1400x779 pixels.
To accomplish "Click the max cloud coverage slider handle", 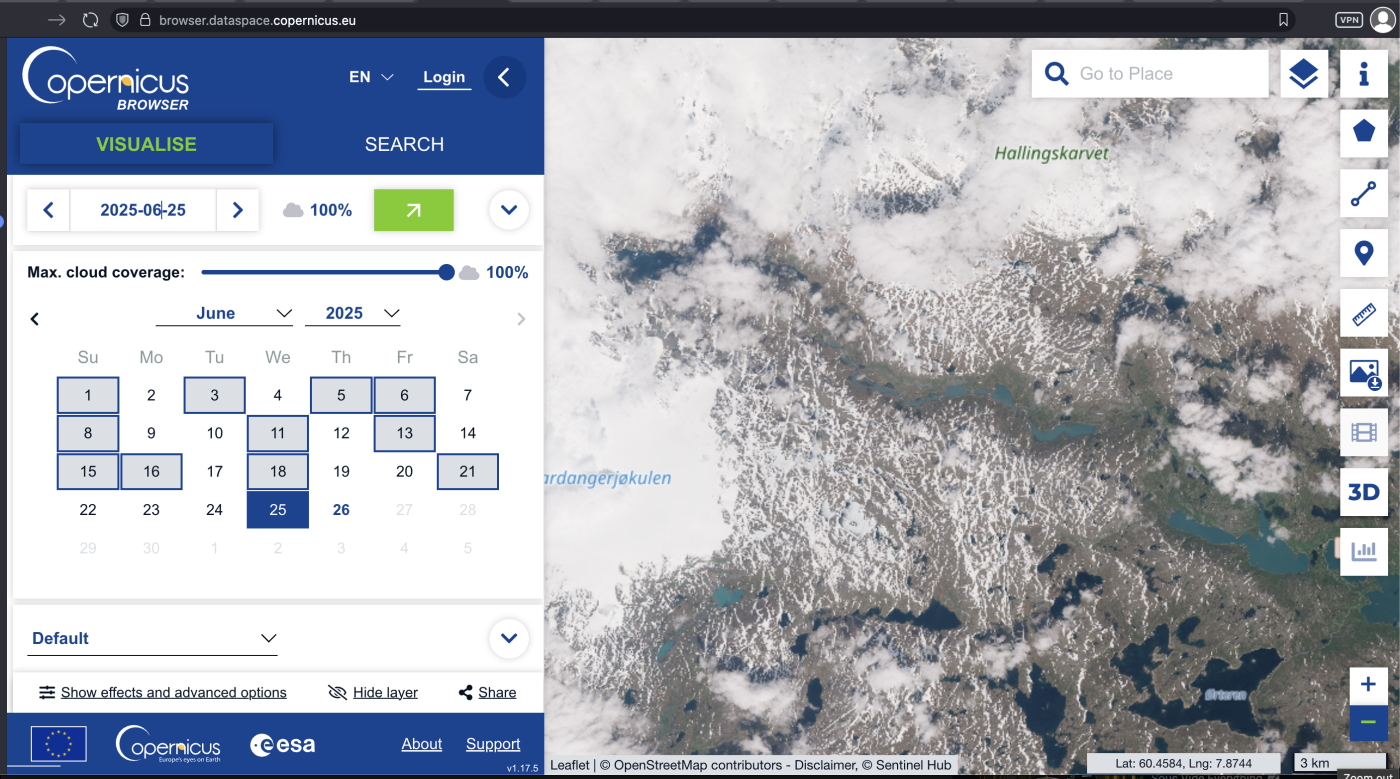I will tap(446, 272).
